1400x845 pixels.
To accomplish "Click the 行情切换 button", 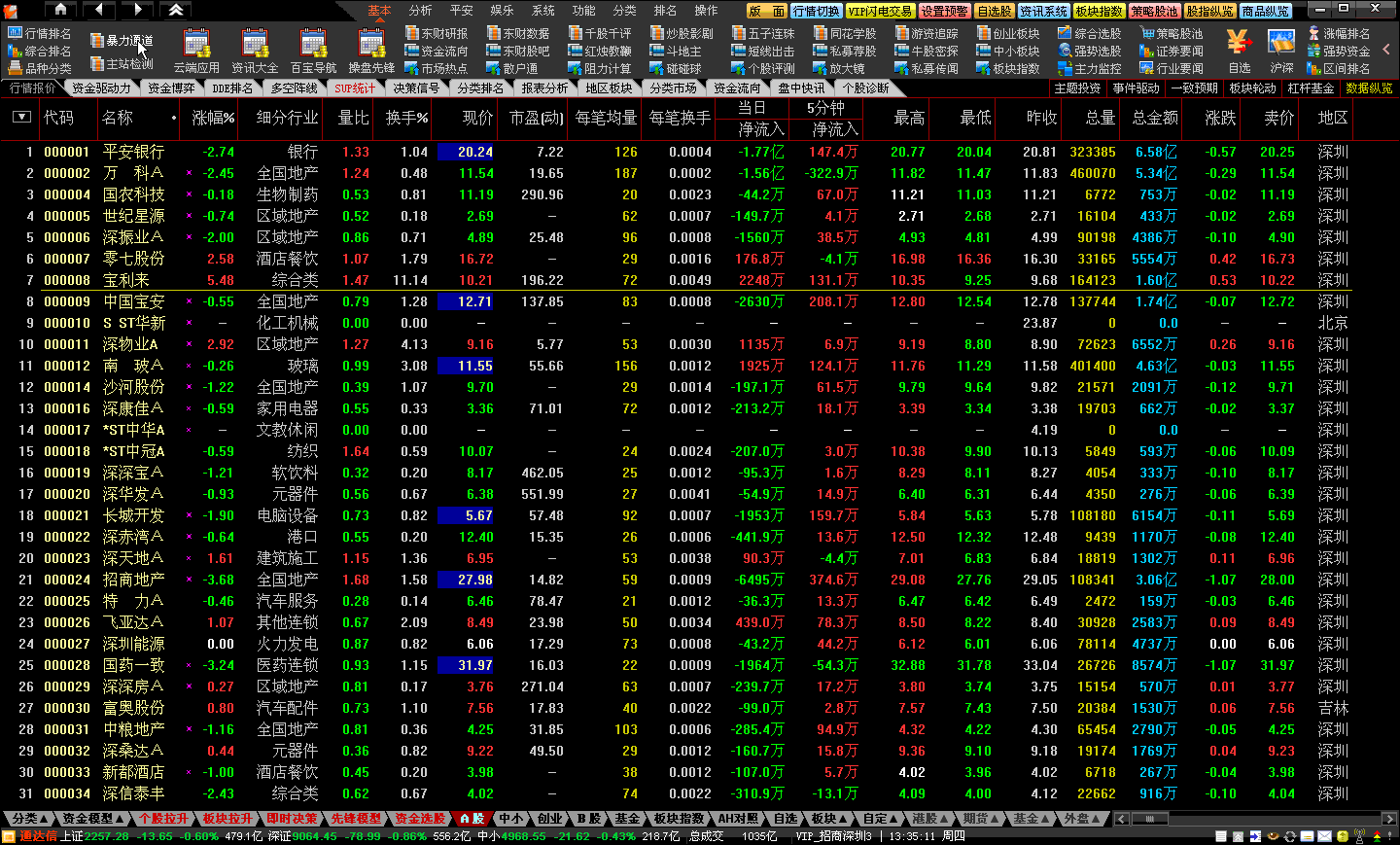I will [816, 11].
